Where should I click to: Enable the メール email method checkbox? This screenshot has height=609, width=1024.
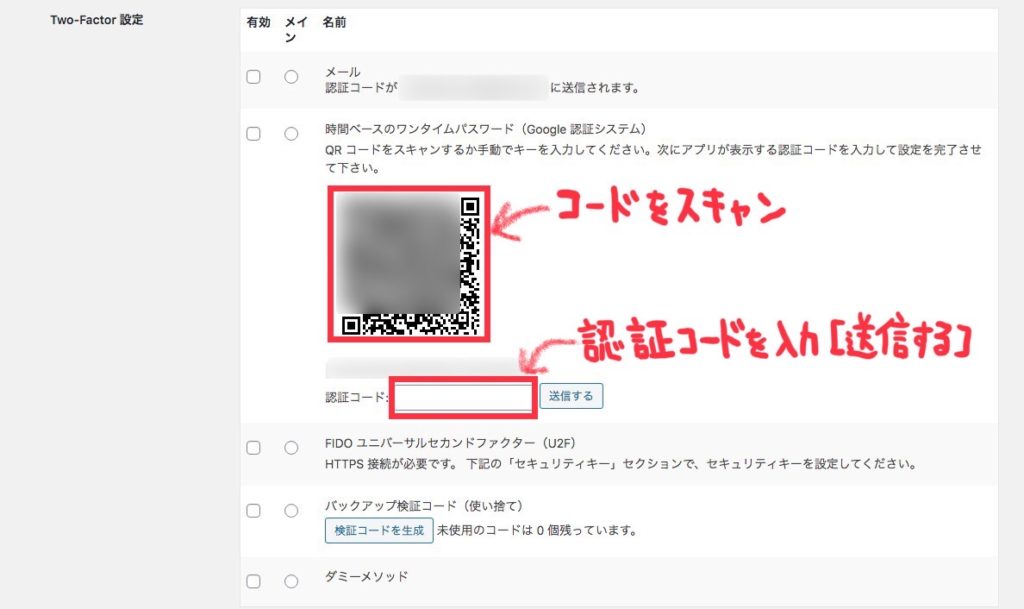[x=253, y=77]
